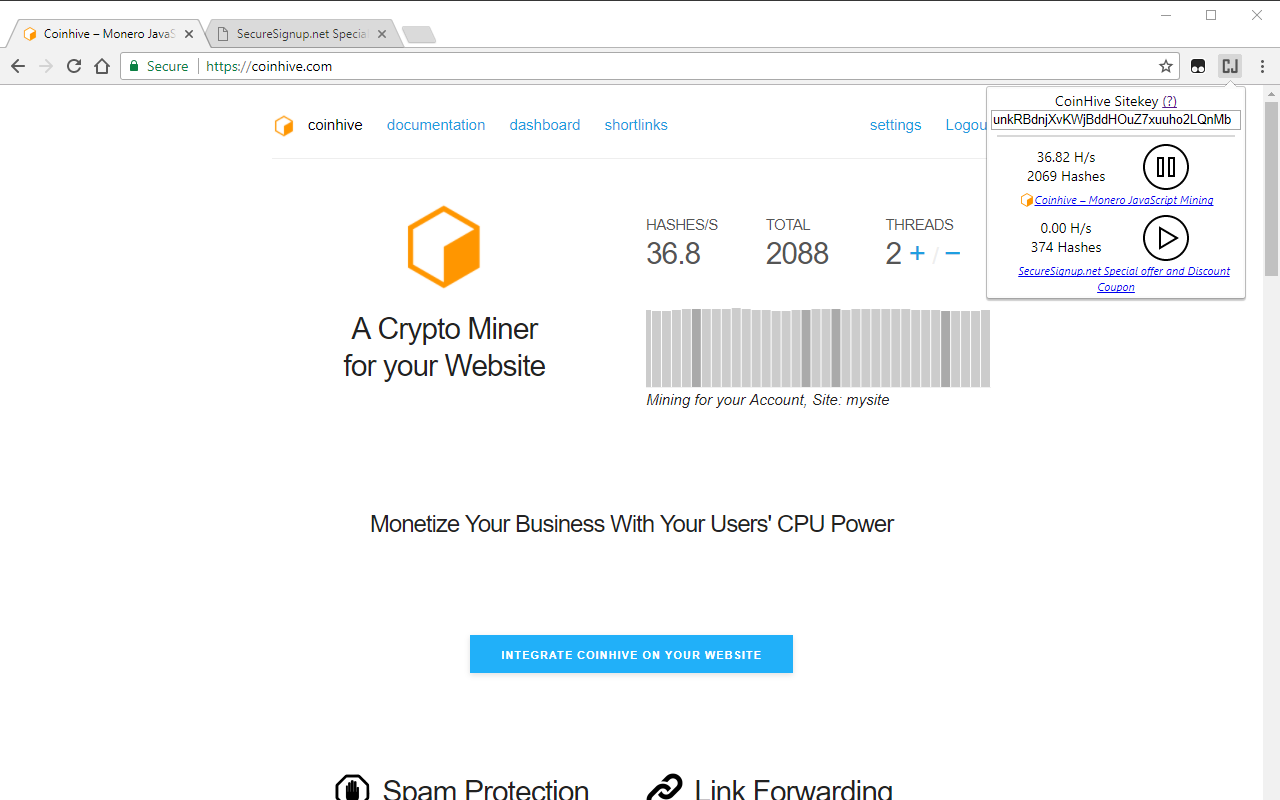Bookmark this page with the star icon
Image resolution: width=1280 pixels, height=800 pixels.
1166,66
